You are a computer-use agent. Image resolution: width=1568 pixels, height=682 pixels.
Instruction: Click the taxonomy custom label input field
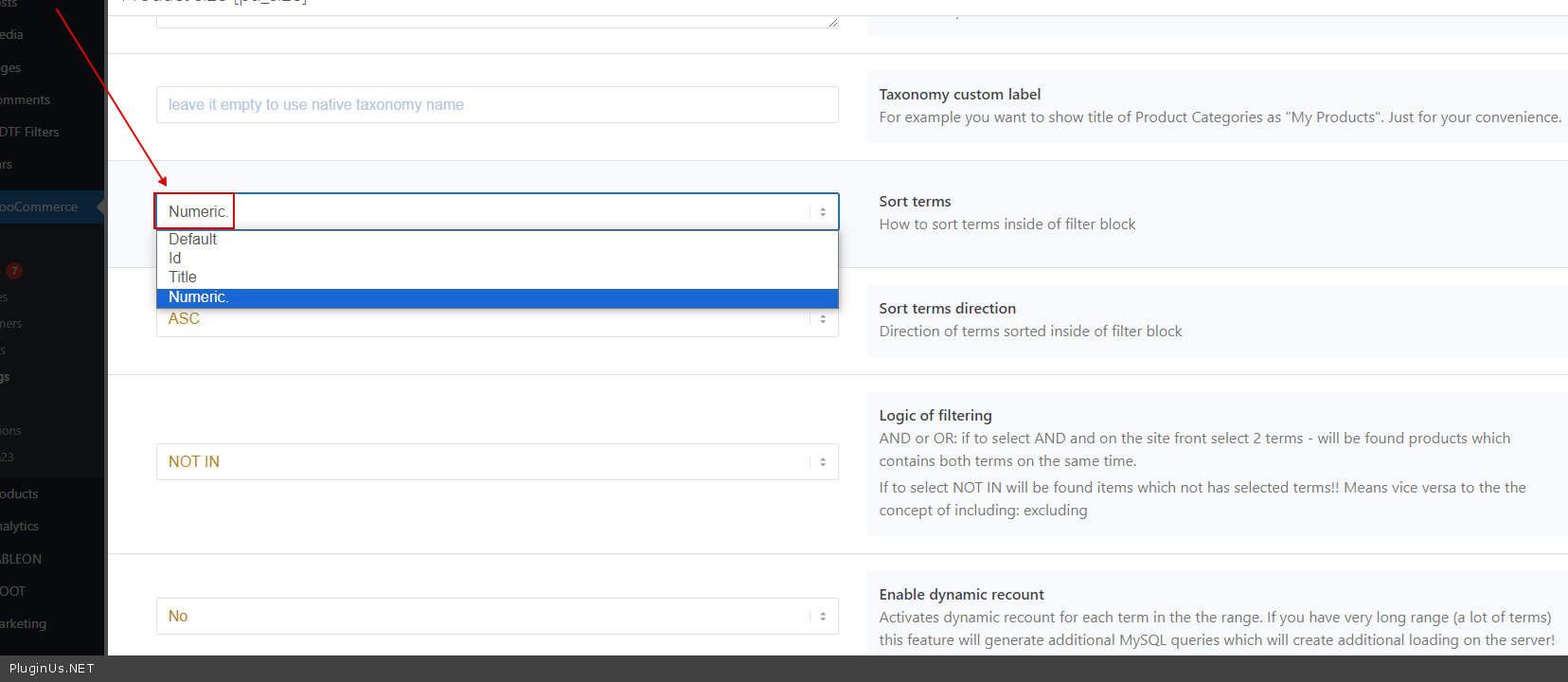(497, 104)
